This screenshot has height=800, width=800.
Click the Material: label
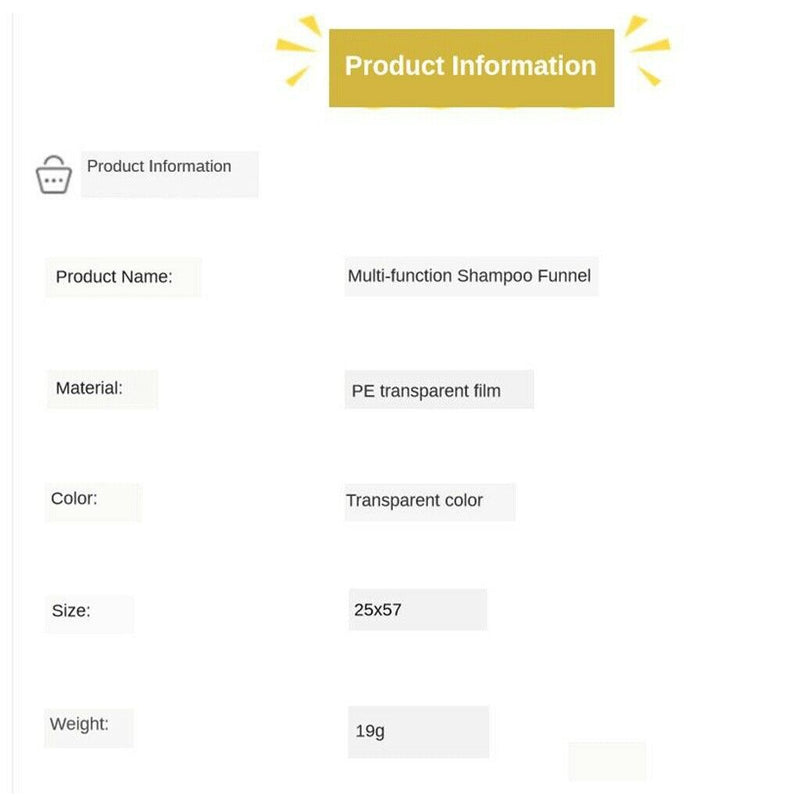coord(89,388)
